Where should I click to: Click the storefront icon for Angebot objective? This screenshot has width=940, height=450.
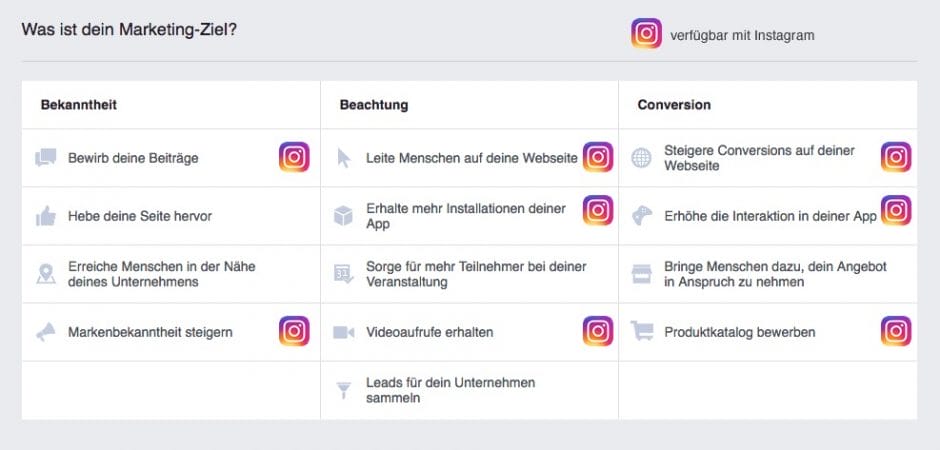point(641,274)
